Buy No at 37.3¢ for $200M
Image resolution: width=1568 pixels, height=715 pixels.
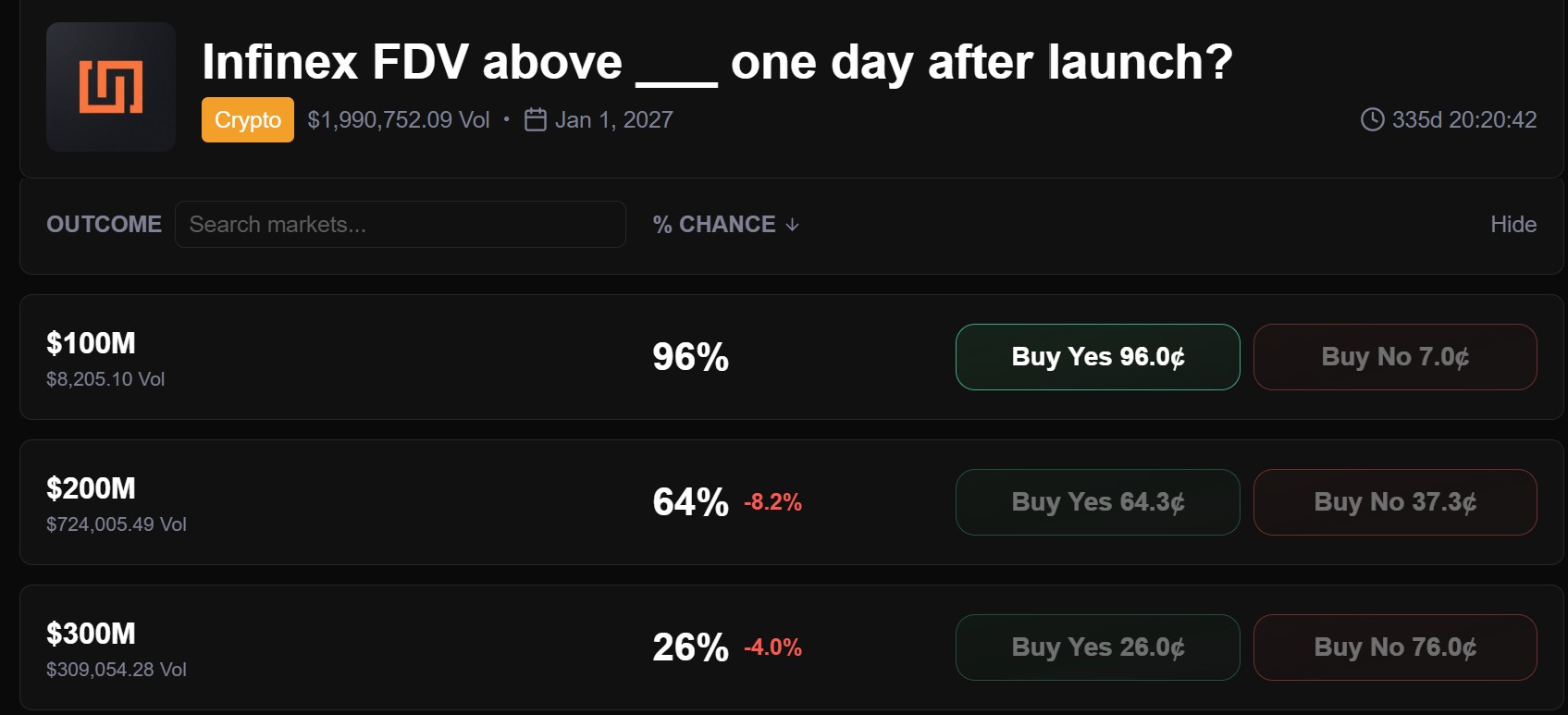[x=1394, y=502]
